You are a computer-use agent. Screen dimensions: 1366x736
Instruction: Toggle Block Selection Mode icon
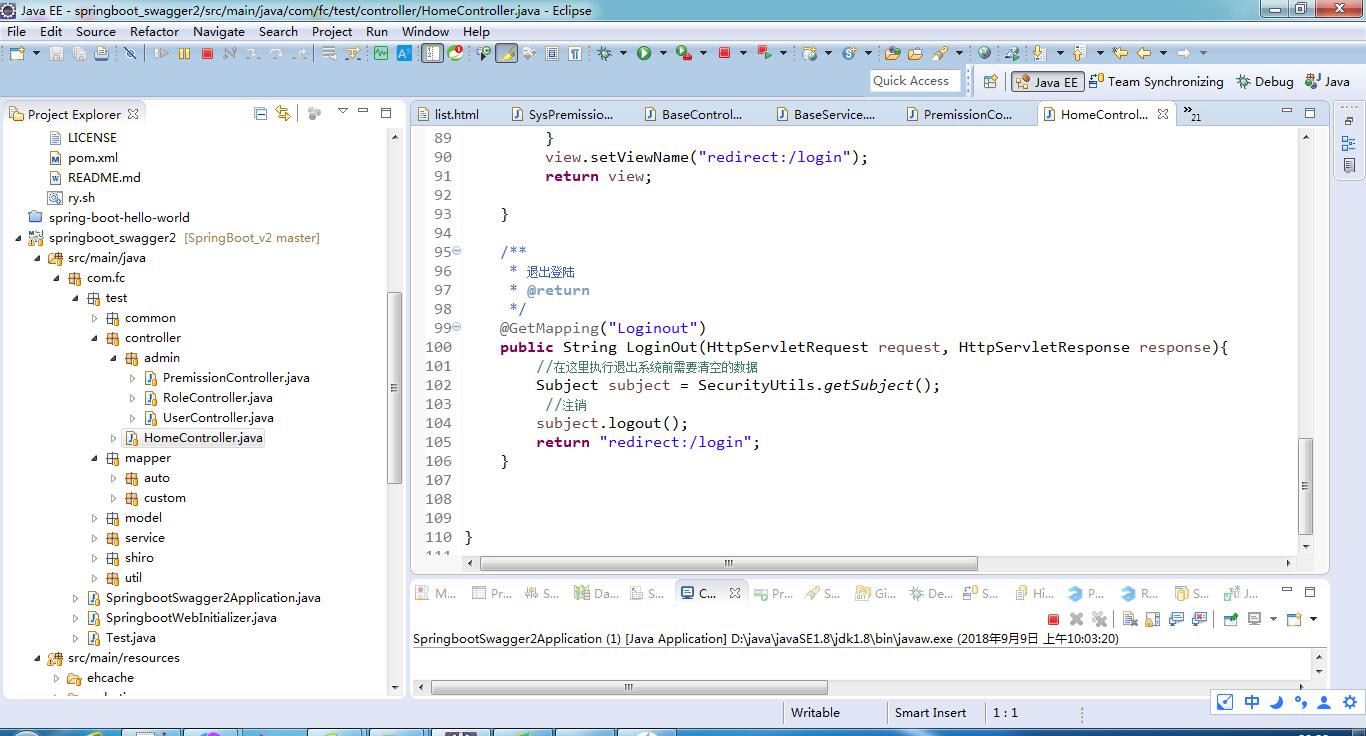coord(552,53)
